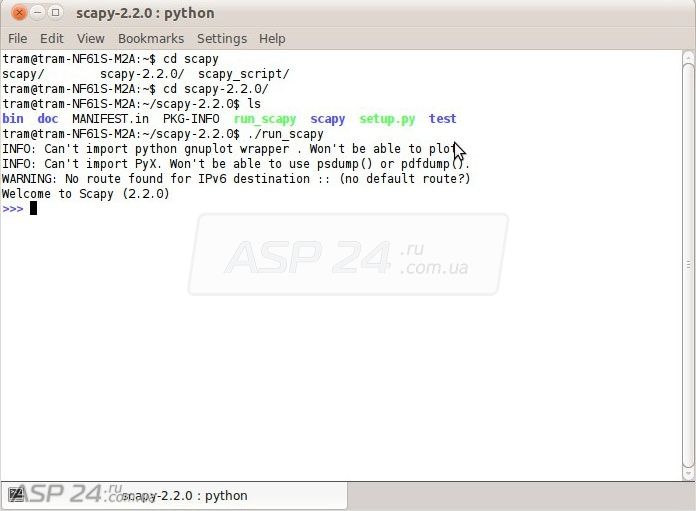Maximize the terminal window
The image size is (696, 511).
pos(55,13)
